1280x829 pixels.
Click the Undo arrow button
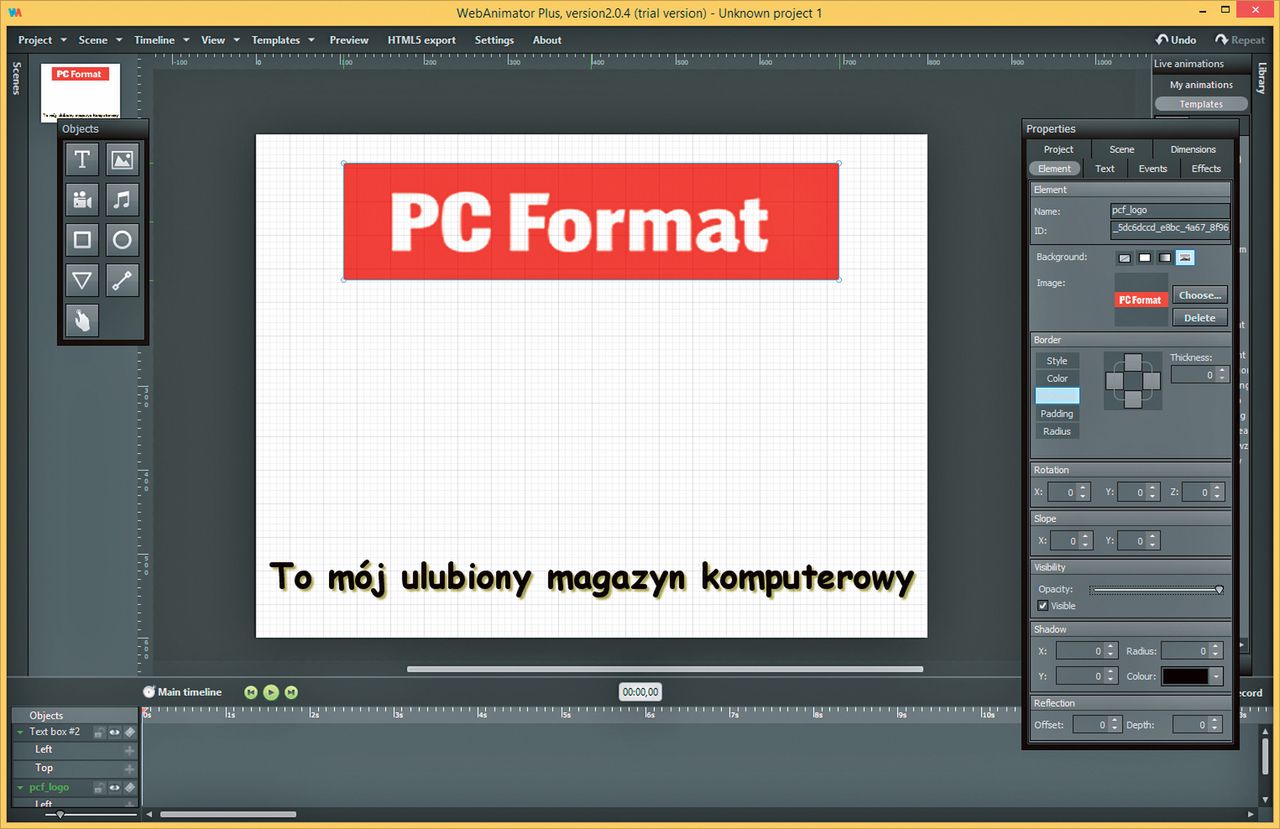click(x=1176, y=40)
